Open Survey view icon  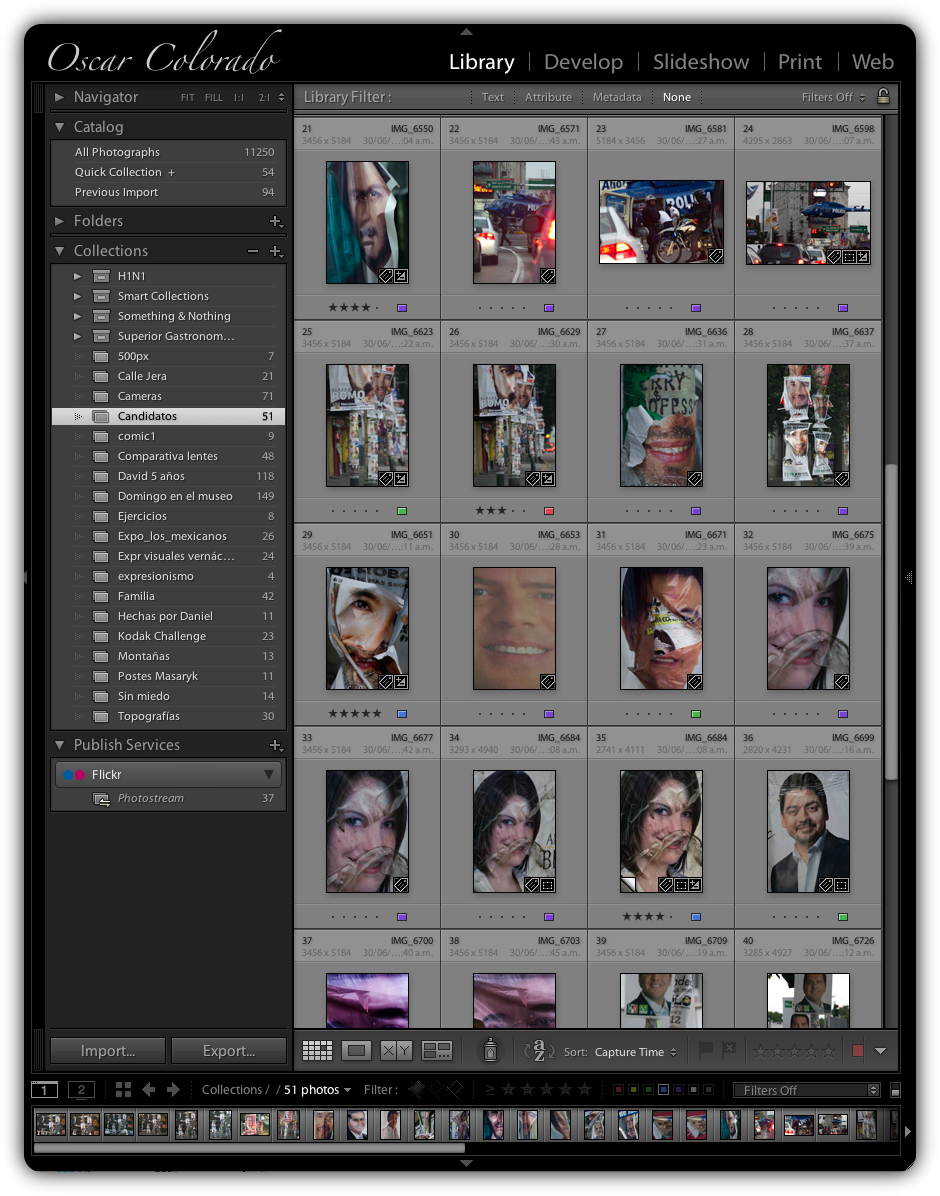coord(437,1051)
